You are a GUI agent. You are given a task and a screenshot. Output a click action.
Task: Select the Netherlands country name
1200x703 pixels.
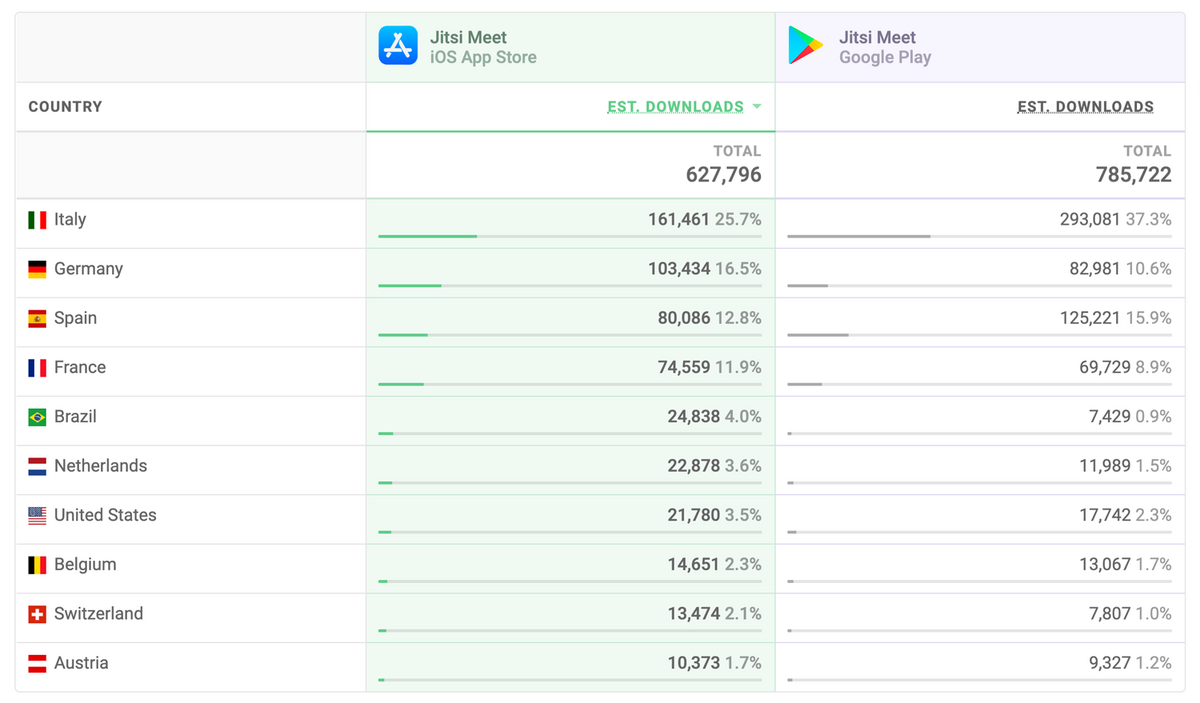point(101,466)
